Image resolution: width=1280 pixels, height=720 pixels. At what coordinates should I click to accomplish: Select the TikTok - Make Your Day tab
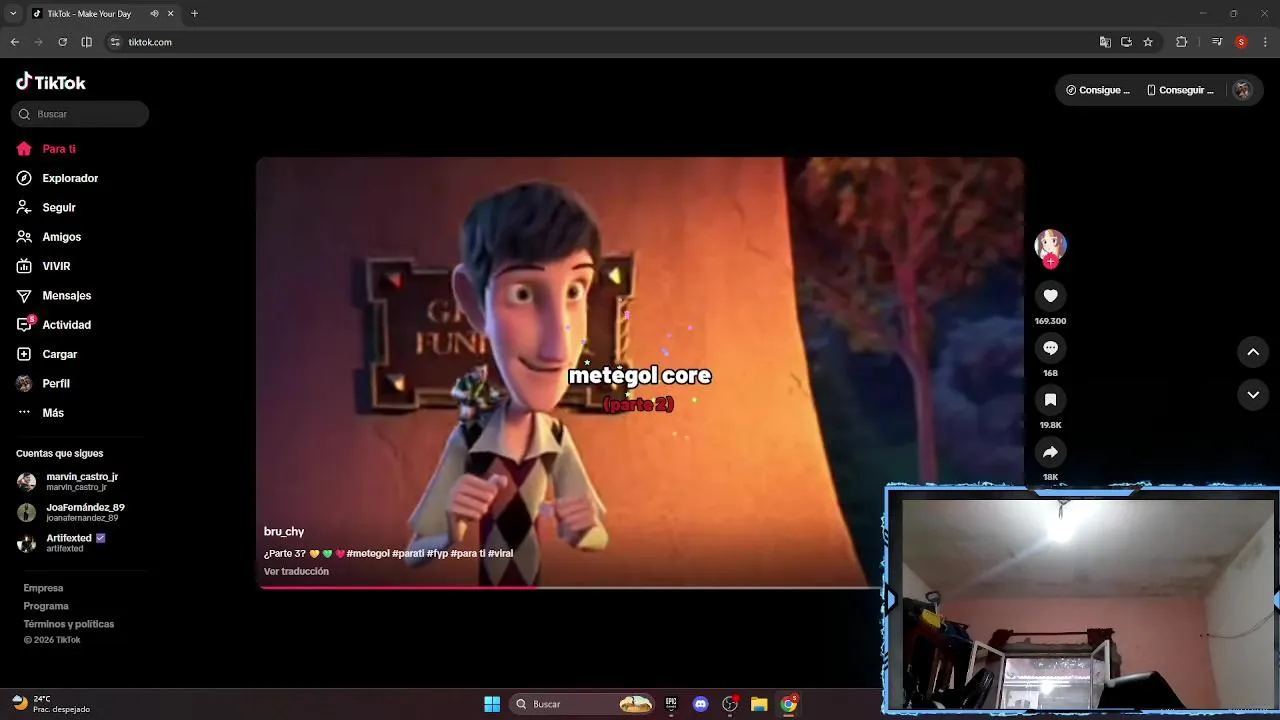pos(103,14)
